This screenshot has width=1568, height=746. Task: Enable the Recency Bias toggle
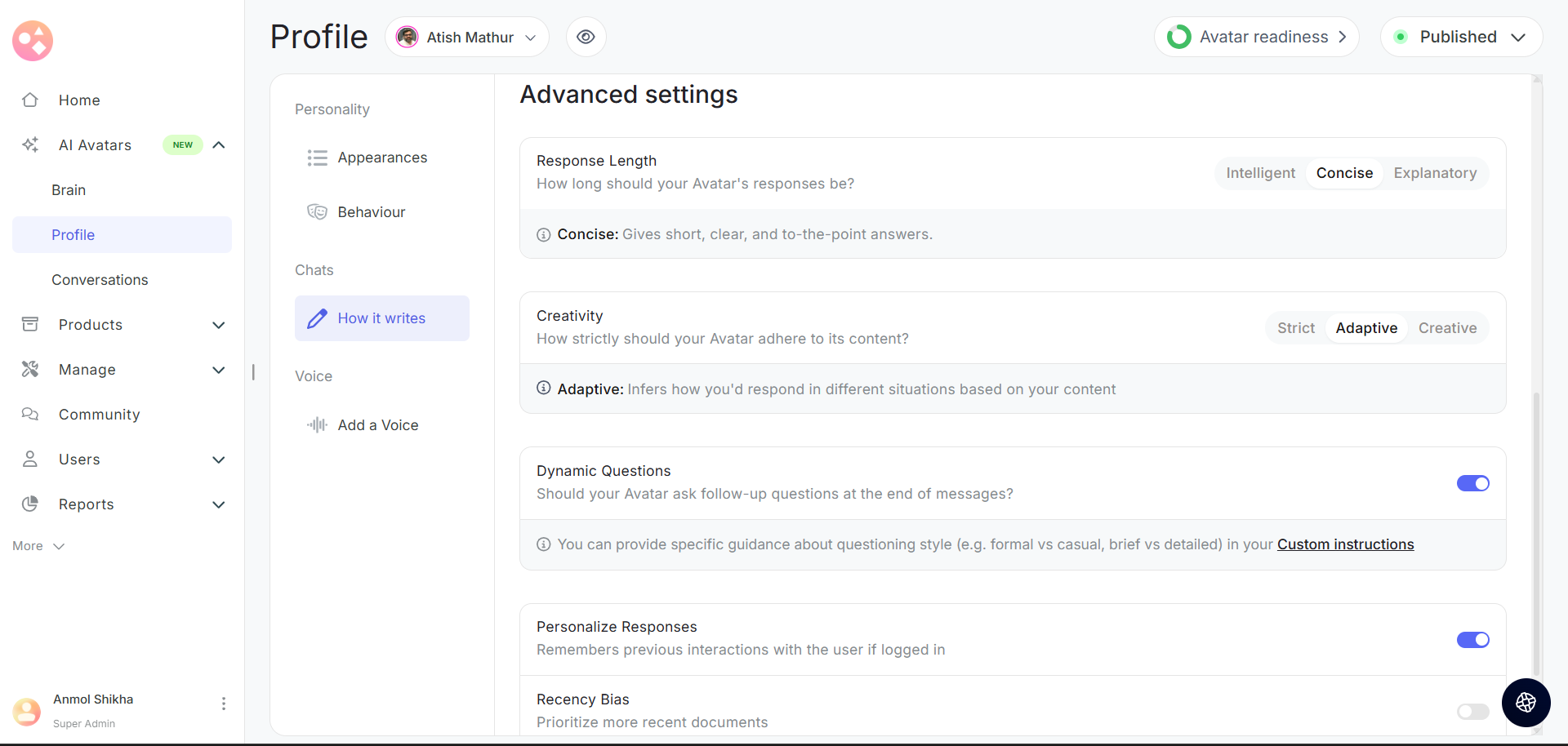[1472, 712]
